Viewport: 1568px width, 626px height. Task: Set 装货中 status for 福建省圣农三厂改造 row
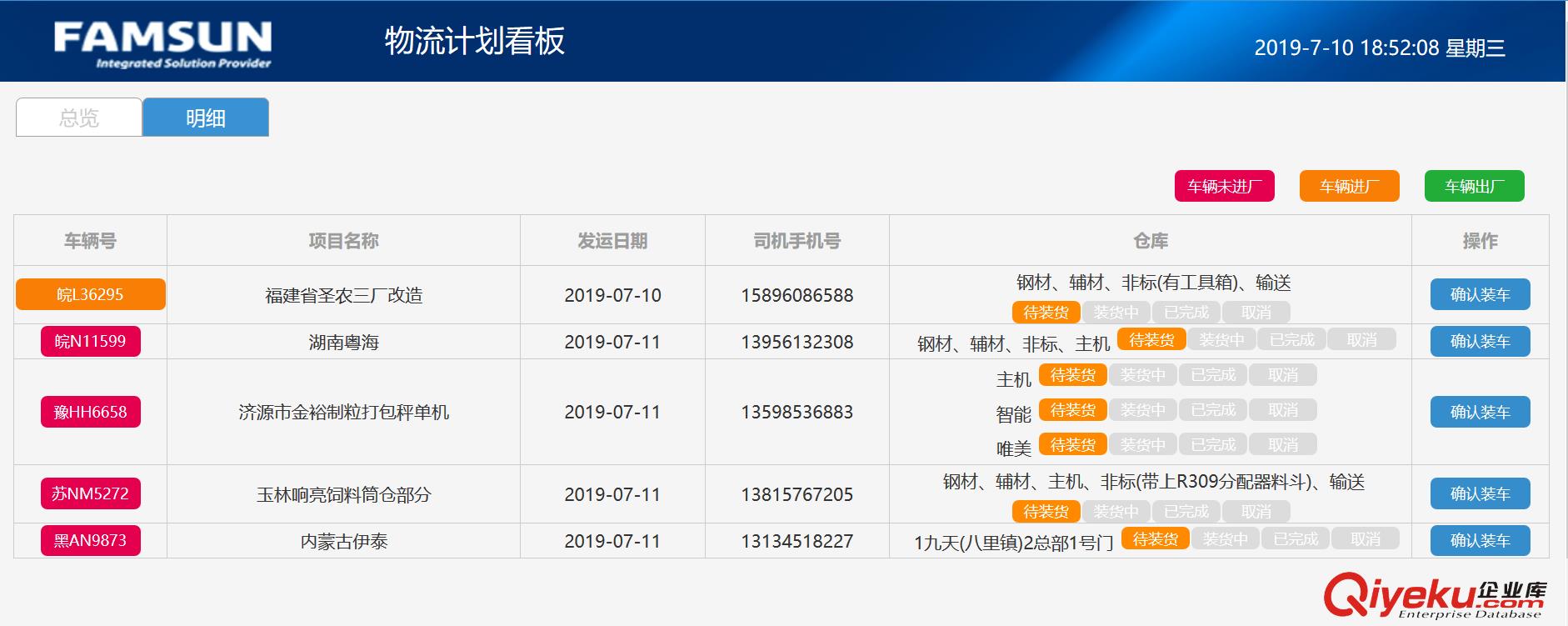[x=1116, y=313]
